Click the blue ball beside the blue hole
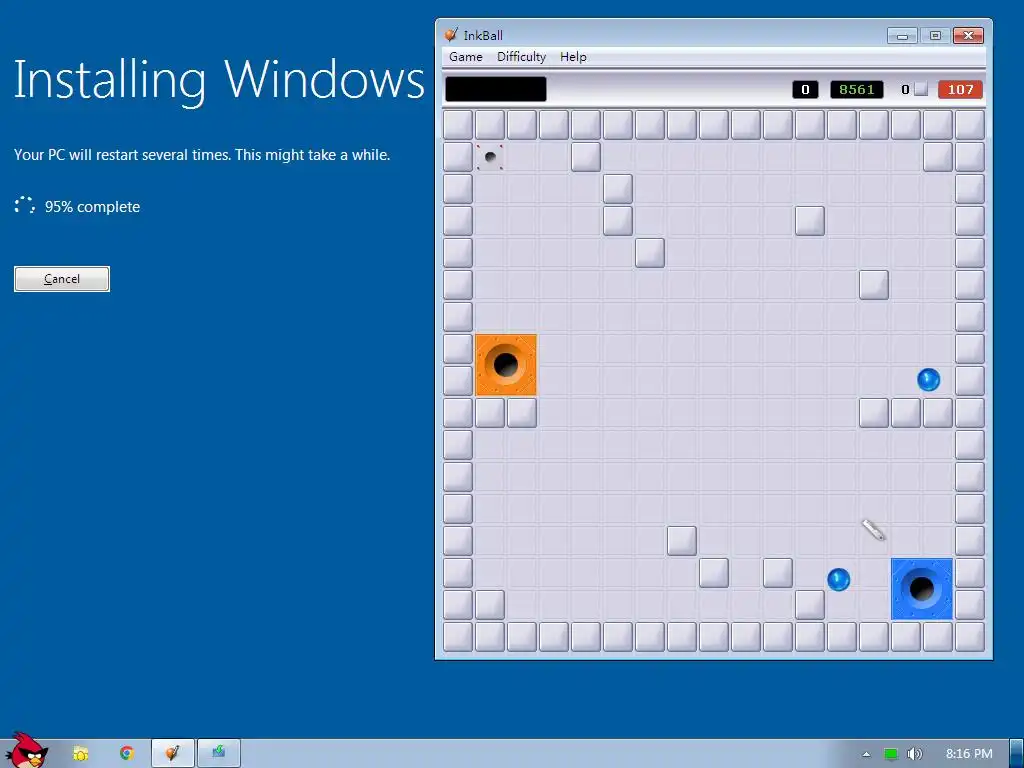This screenshot has width=1024, height=768. tap(839, 579)
